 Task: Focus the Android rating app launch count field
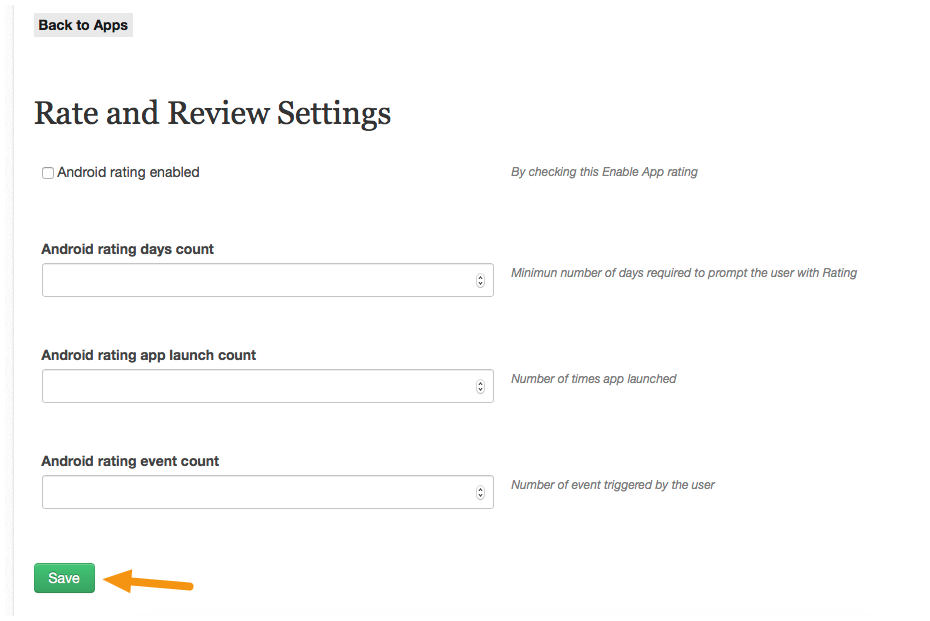coord(267,386)
